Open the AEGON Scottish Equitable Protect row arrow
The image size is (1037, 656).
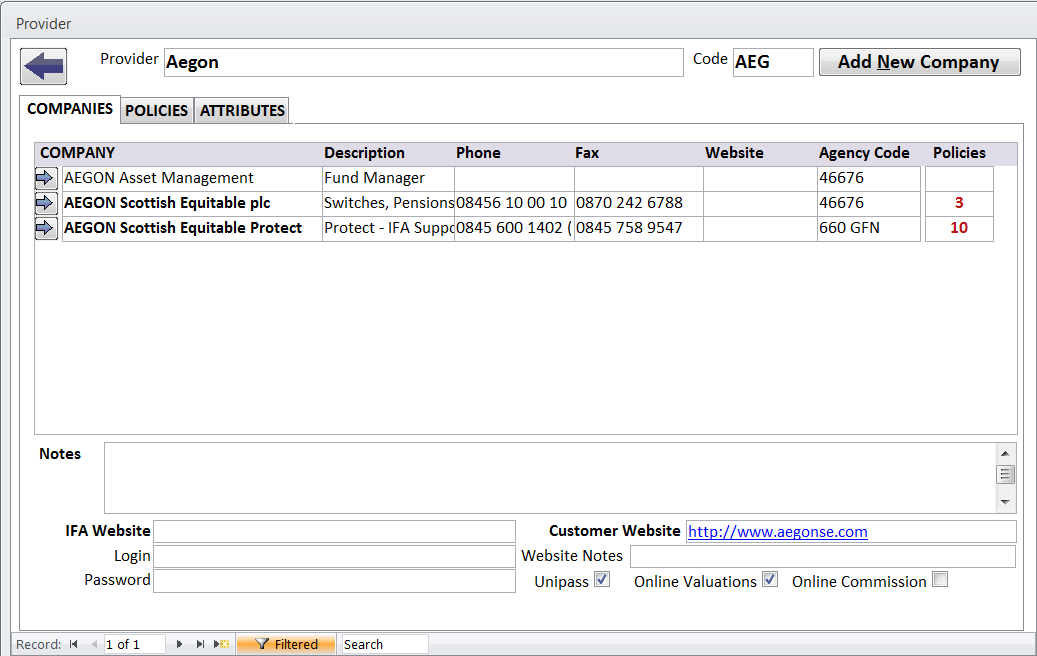point(46,228)
